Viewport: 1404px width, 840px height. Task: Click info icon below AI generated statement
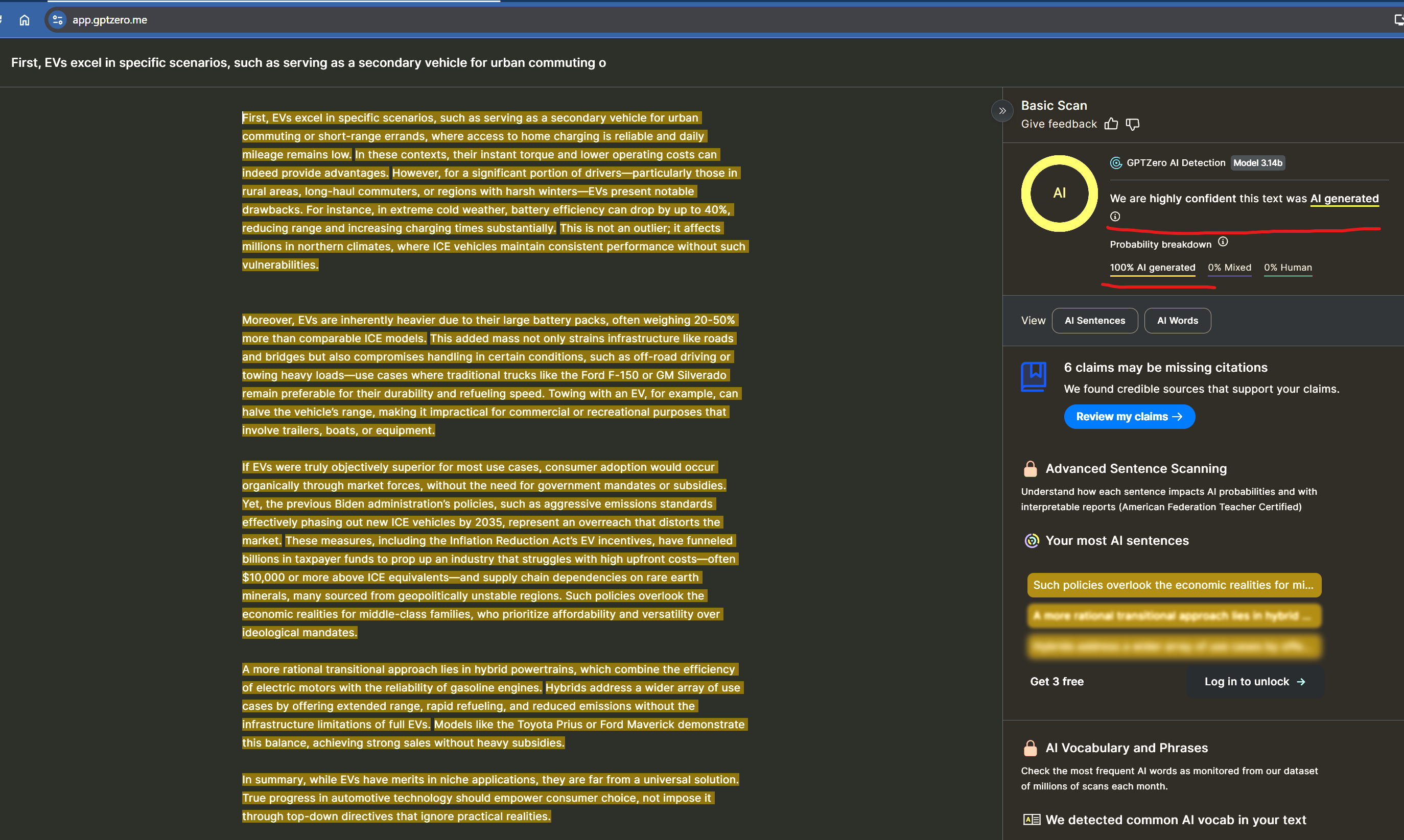coord(1115,216)
